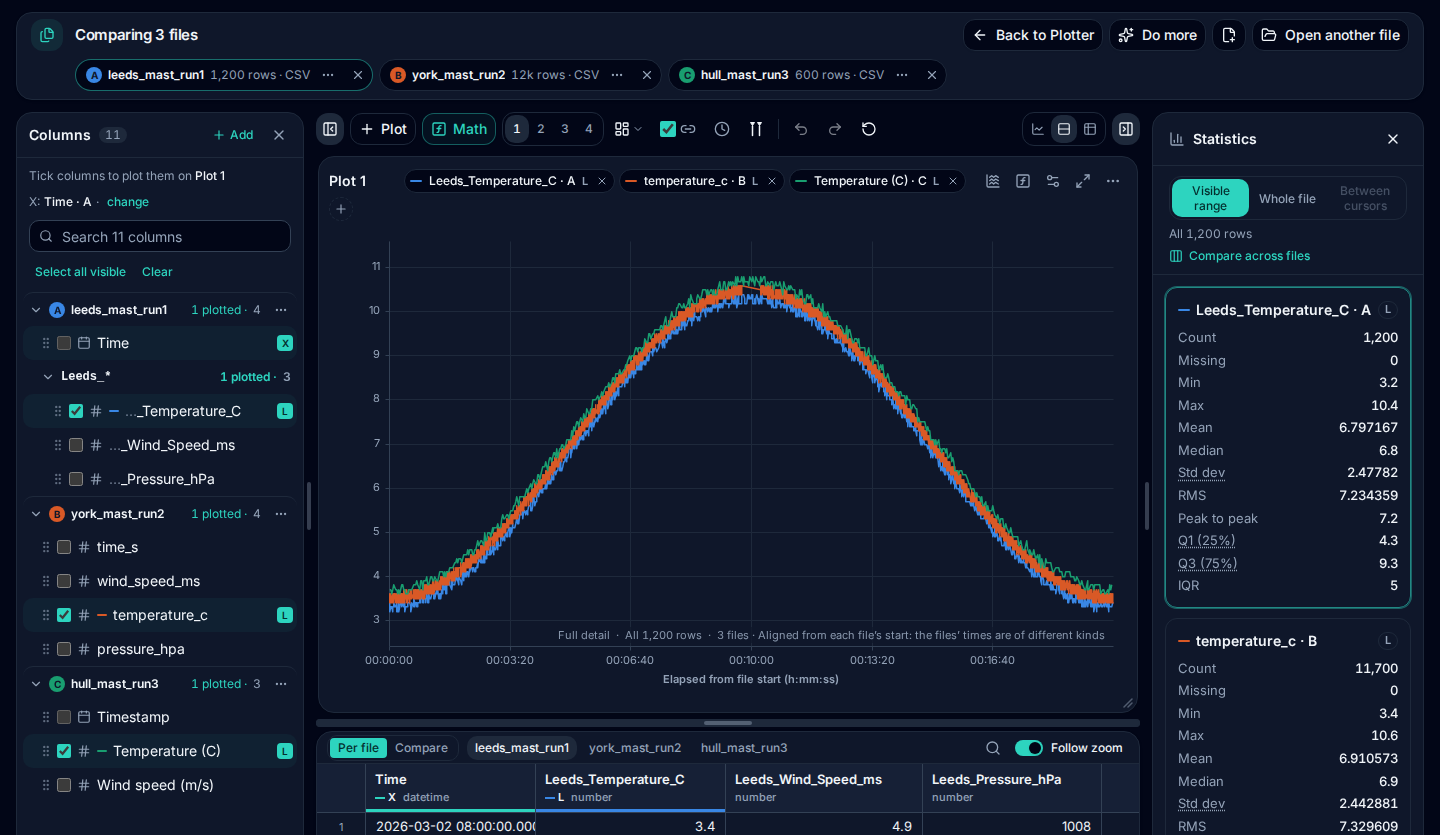Screen dimensions: 1440x835
Task: Close the Statistics panel
Action: tap(1393, 139)
